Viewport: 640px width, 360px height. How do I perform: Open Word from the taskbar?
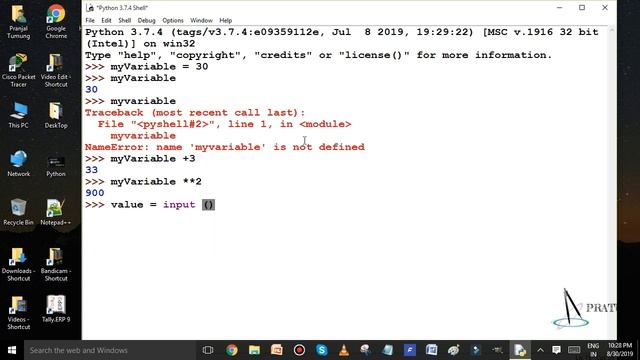(431, 350)
